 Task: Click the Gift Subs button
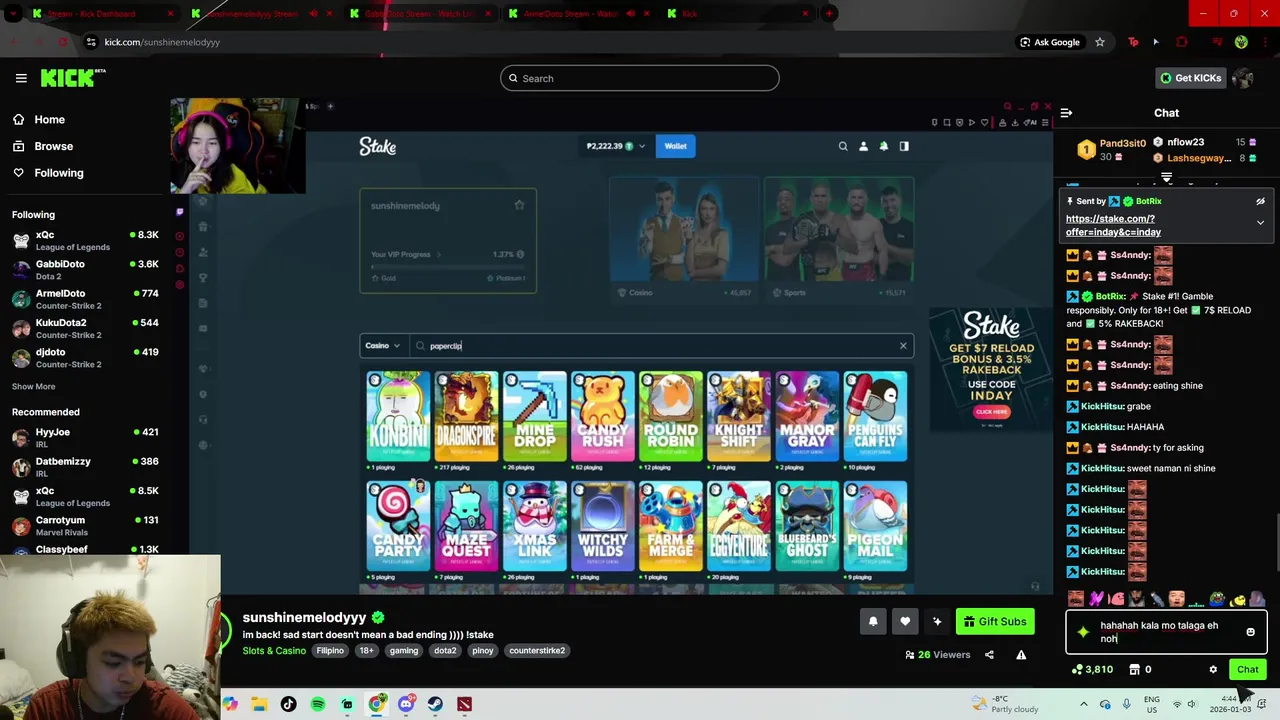coord(995,621)
